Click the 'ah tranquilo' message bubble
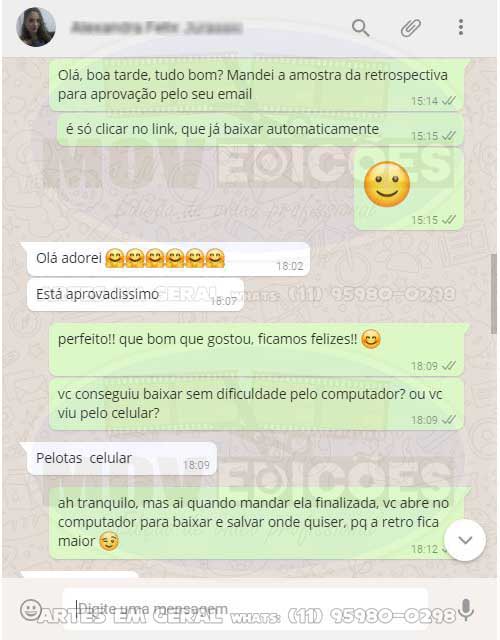 (x=256, y=522)
